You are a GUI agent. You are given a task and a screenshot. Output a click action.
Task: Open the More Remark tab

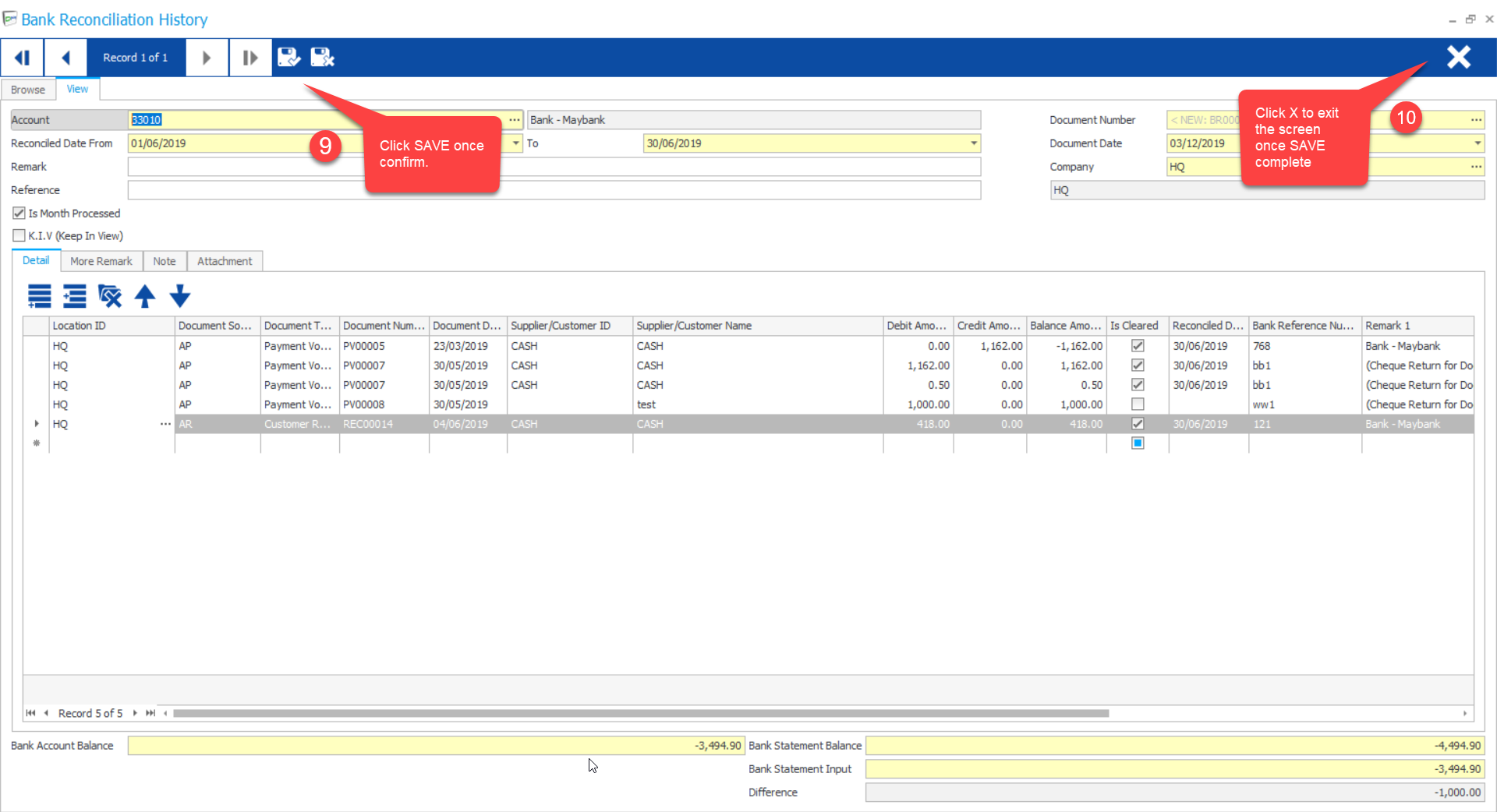coord(101,261)
